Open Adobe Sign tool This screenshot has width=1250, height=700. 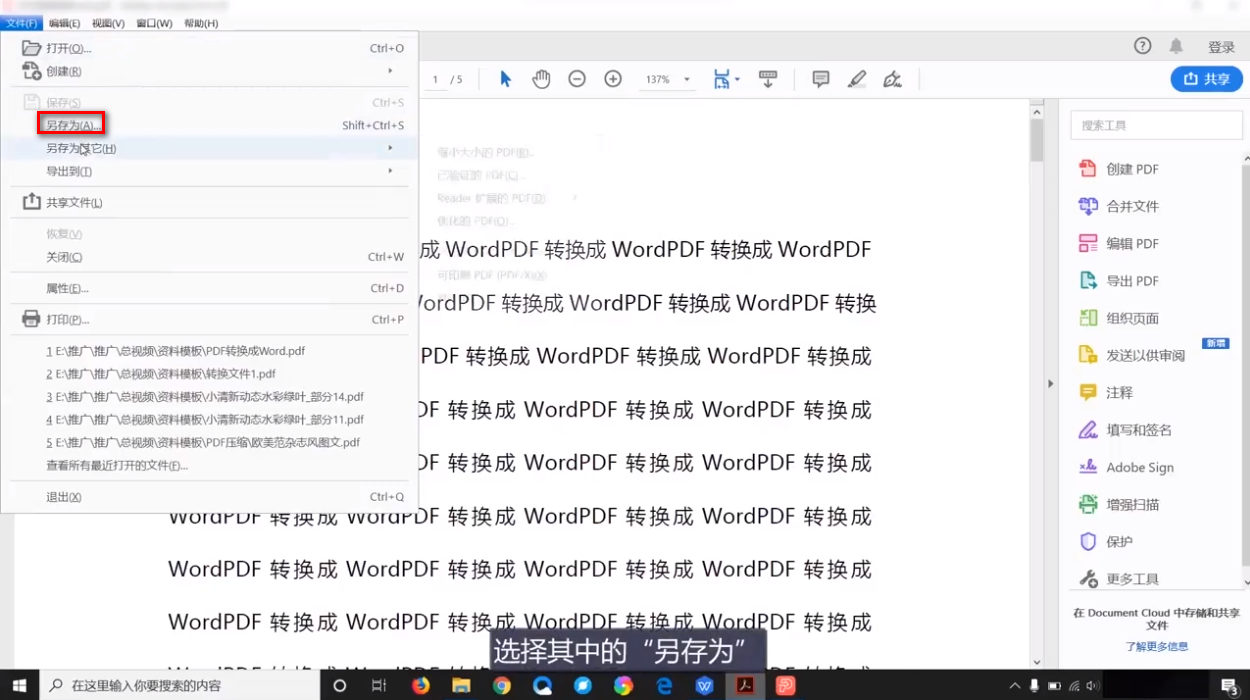point(1126,467)
